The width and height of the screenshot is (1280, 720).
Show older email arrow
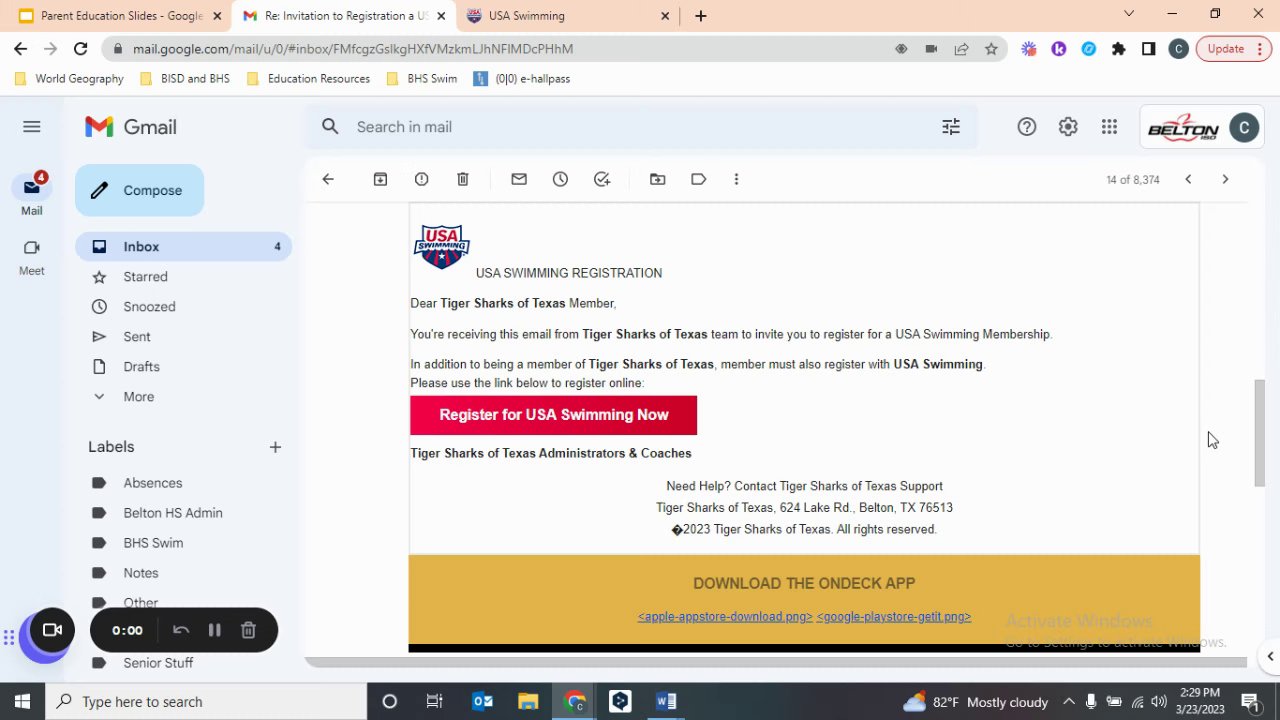(1225, 179)
